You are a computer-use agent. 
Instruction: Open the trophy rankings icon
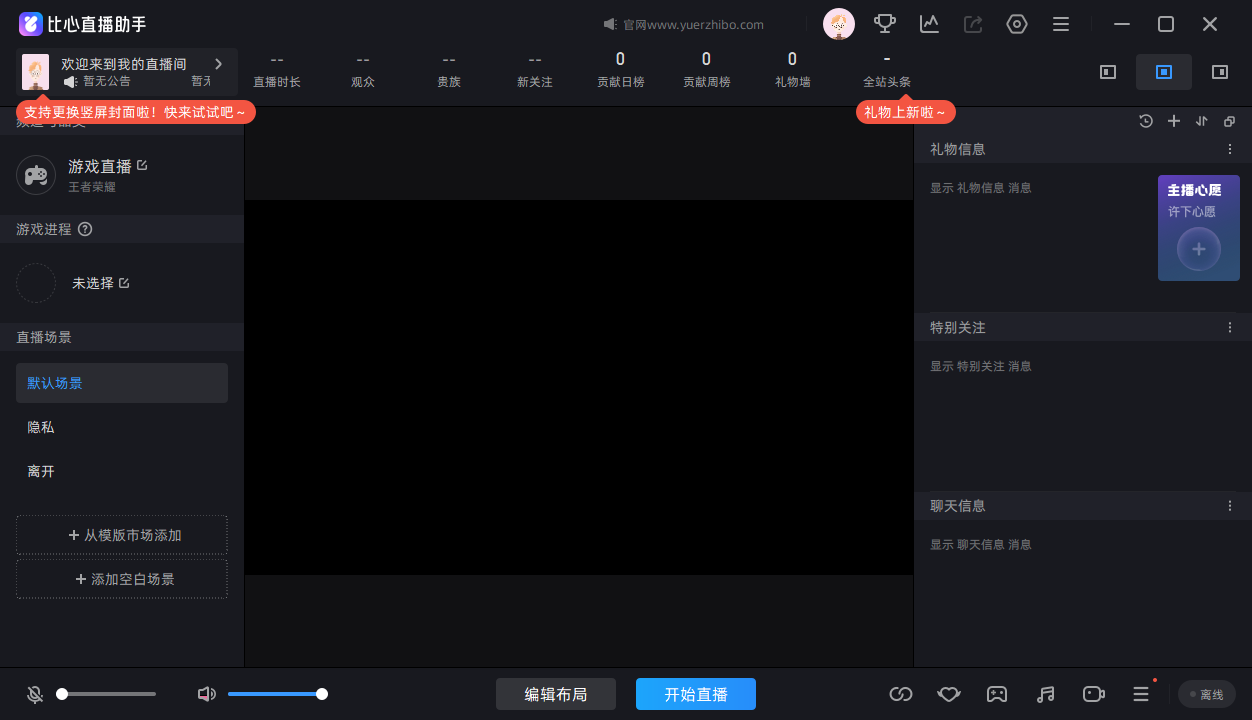(885, 24)
